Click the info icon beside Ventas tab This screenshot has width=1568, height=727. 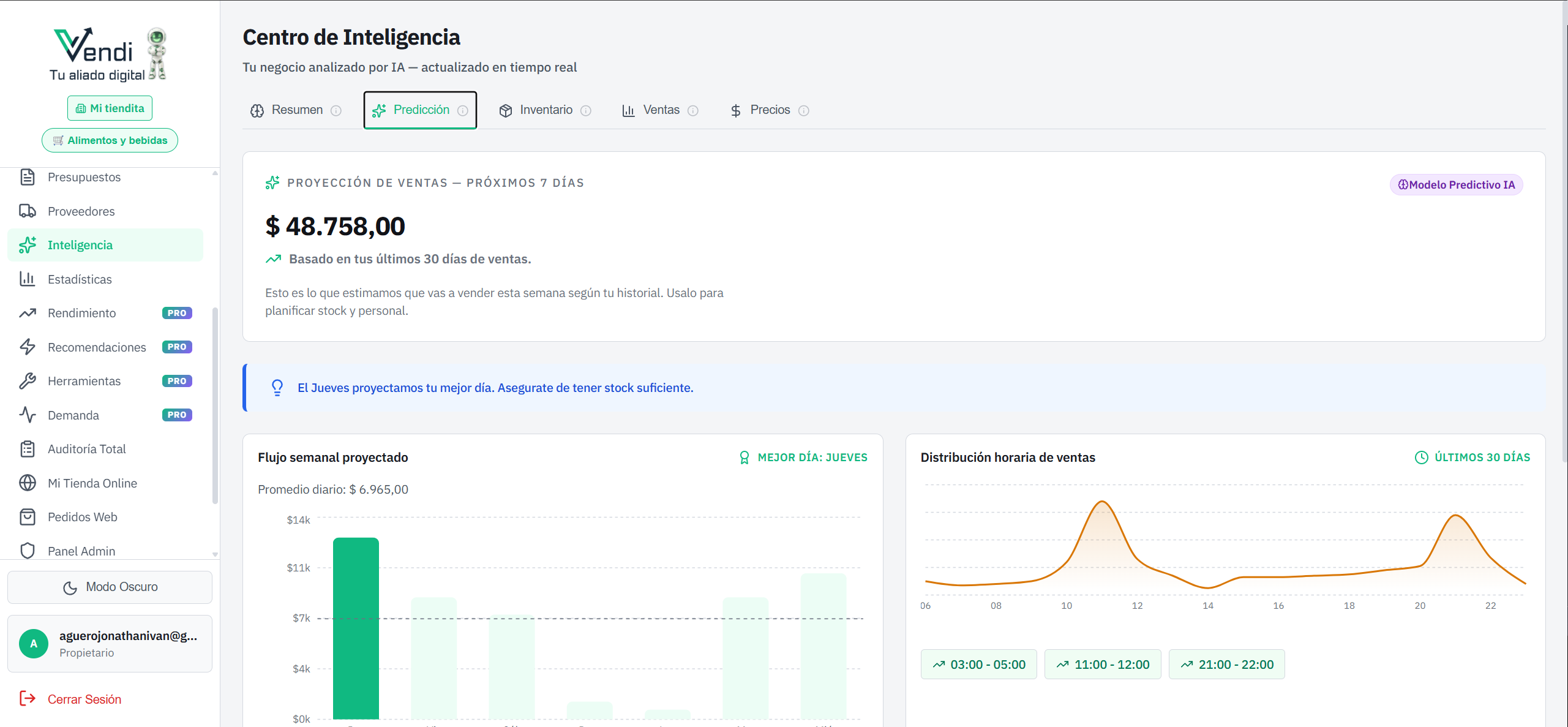[693, 111]
